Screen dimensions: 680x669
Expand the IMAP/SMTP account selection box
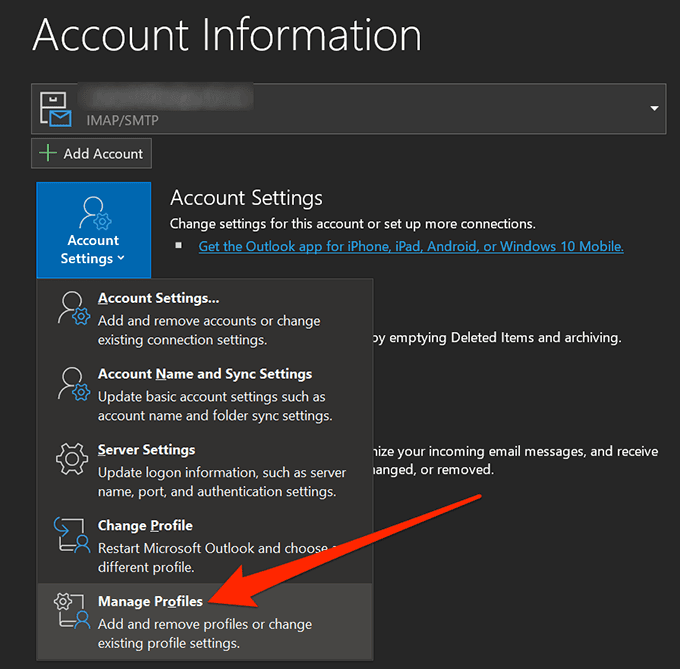(x=349, y=108)
